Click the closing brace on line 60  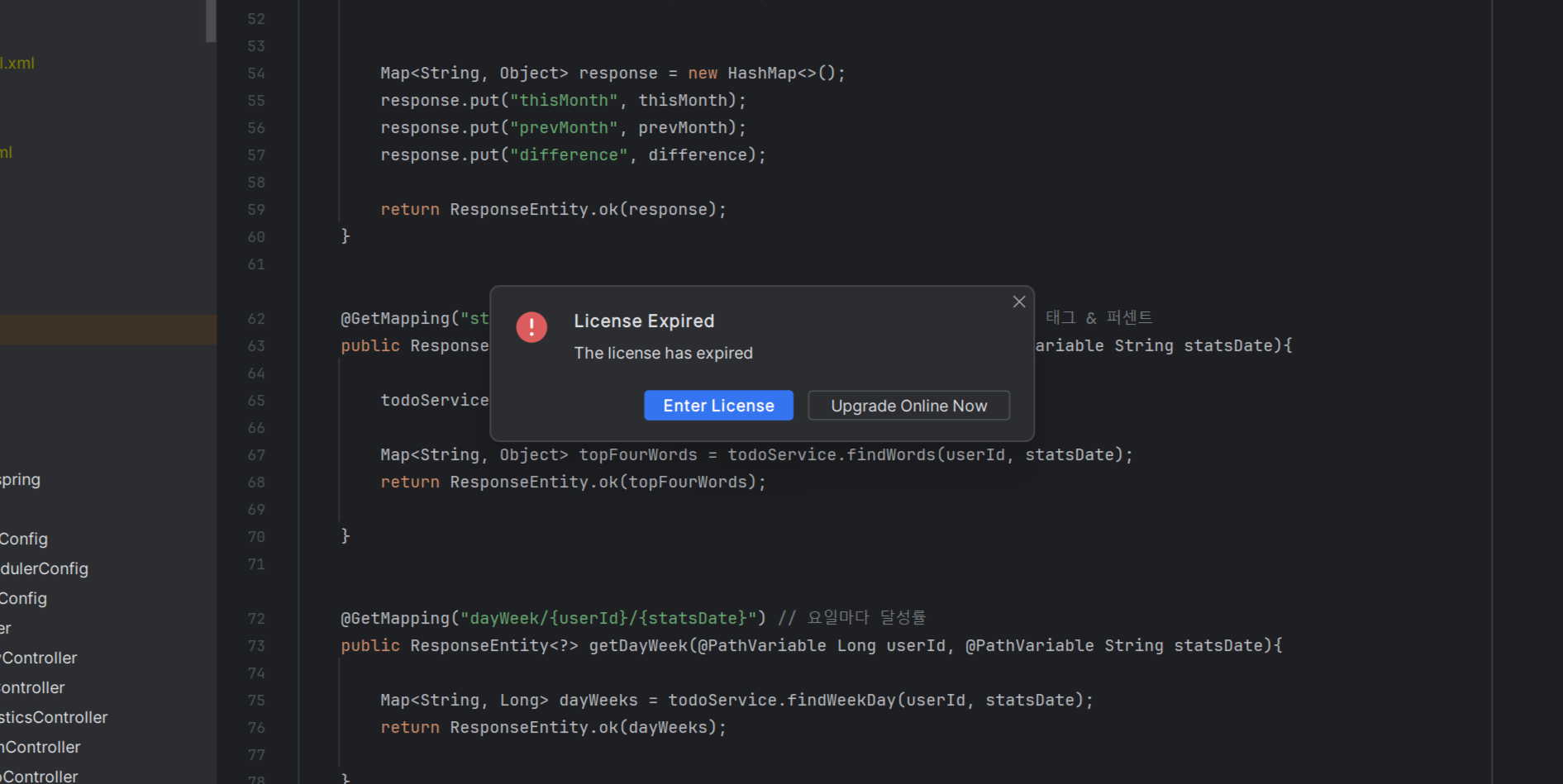point(345,237)
